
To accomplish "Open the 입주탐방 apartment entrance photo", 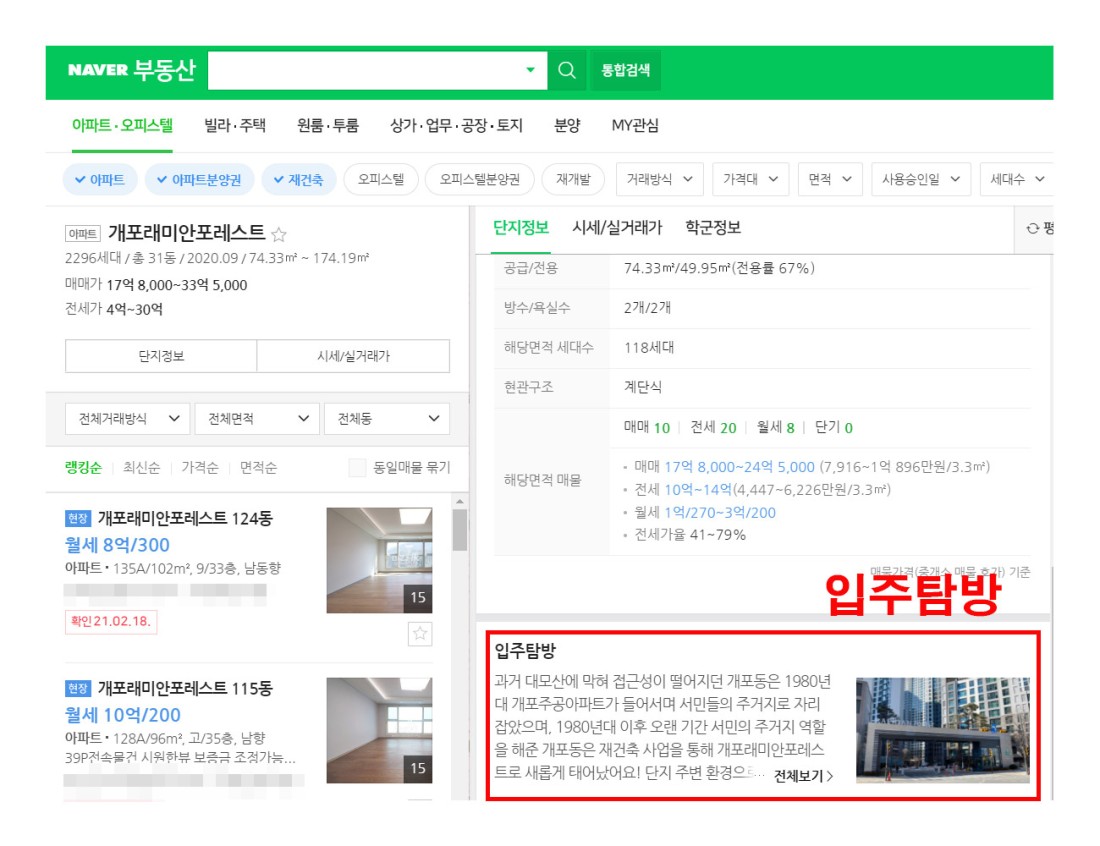I will [x=943, y=730].
